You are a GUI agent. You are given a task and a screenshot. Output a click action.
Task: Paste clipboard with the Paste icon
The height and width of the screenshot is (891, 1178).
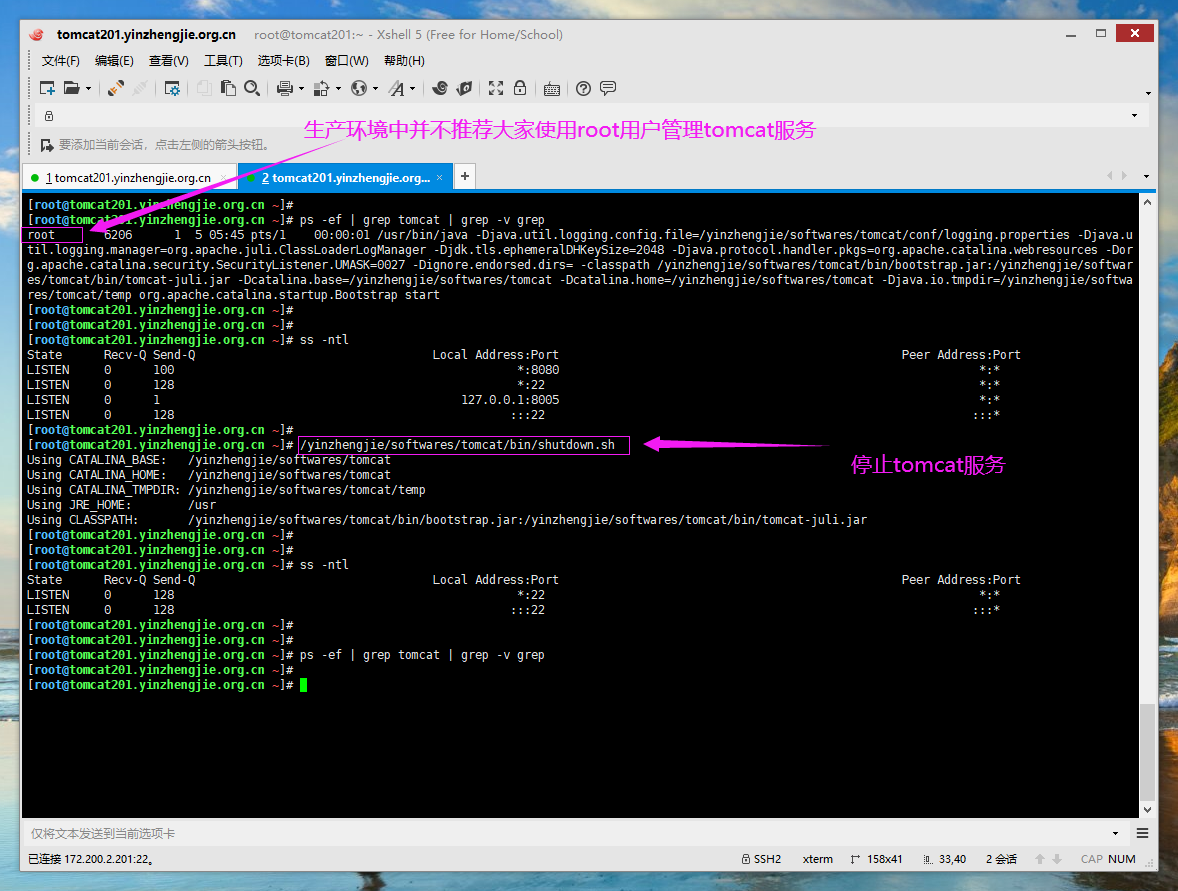tap(228, 89)
